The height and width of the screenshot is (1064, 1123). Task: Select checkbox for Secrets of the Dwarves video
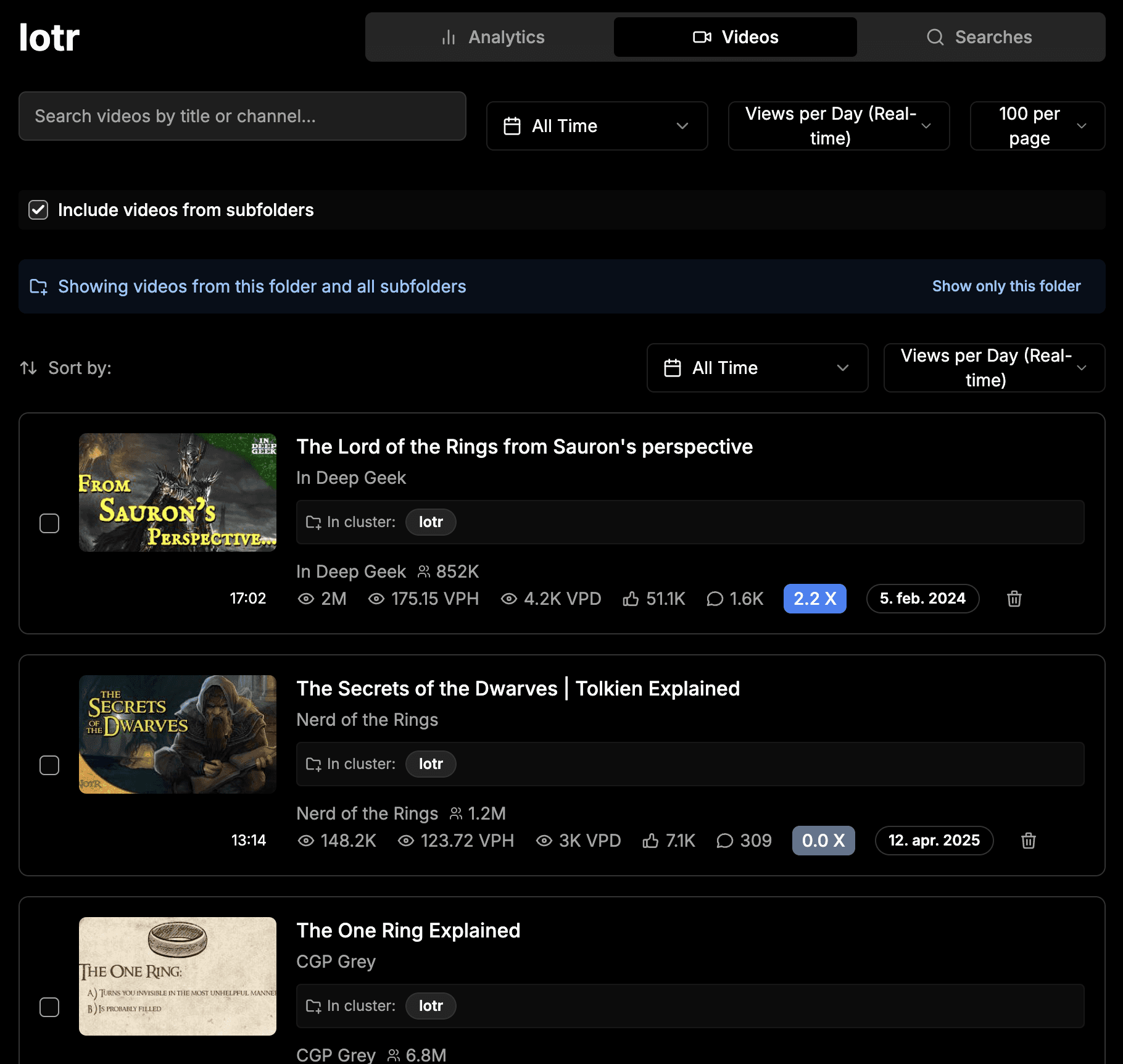click(x=49, y=765)
